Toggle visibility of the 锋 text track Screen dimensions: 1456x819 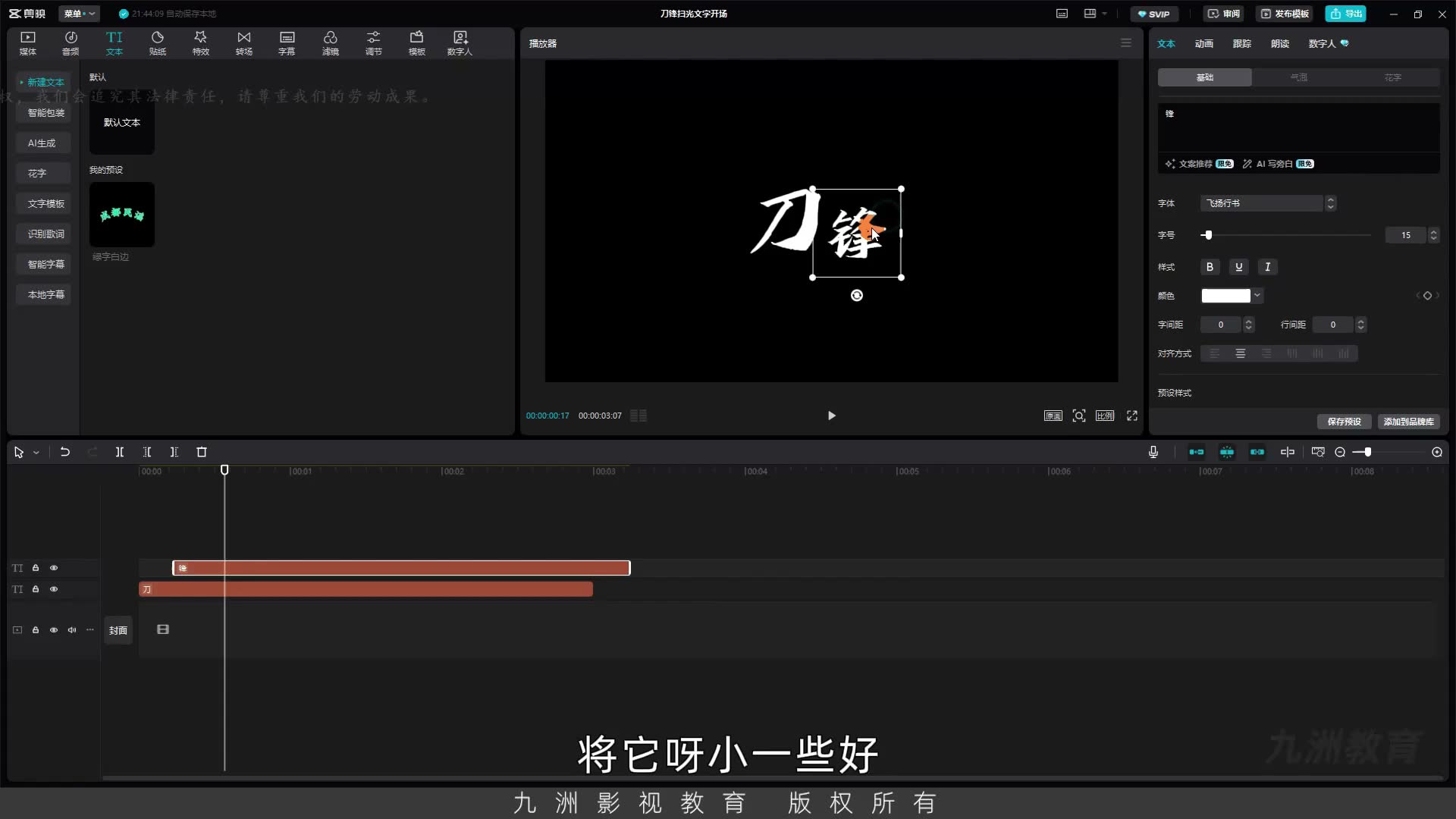[54, 568]
